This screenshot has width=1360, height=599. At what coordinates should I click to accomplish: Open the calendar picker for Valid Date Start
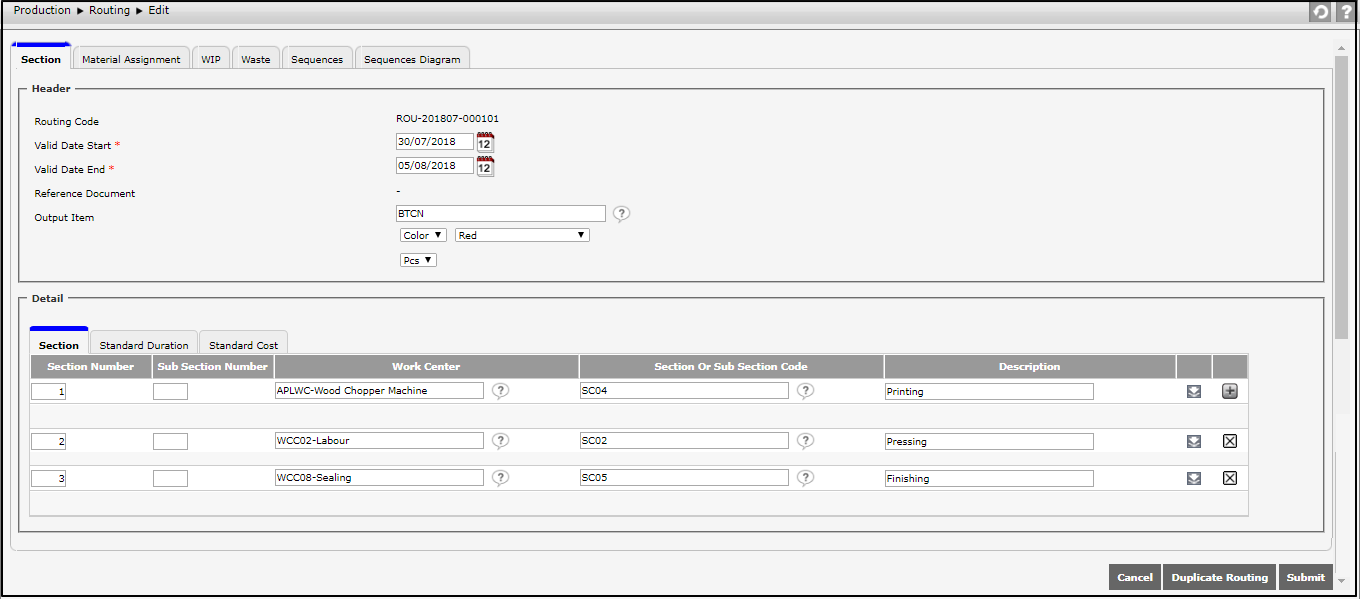(485, 142)
